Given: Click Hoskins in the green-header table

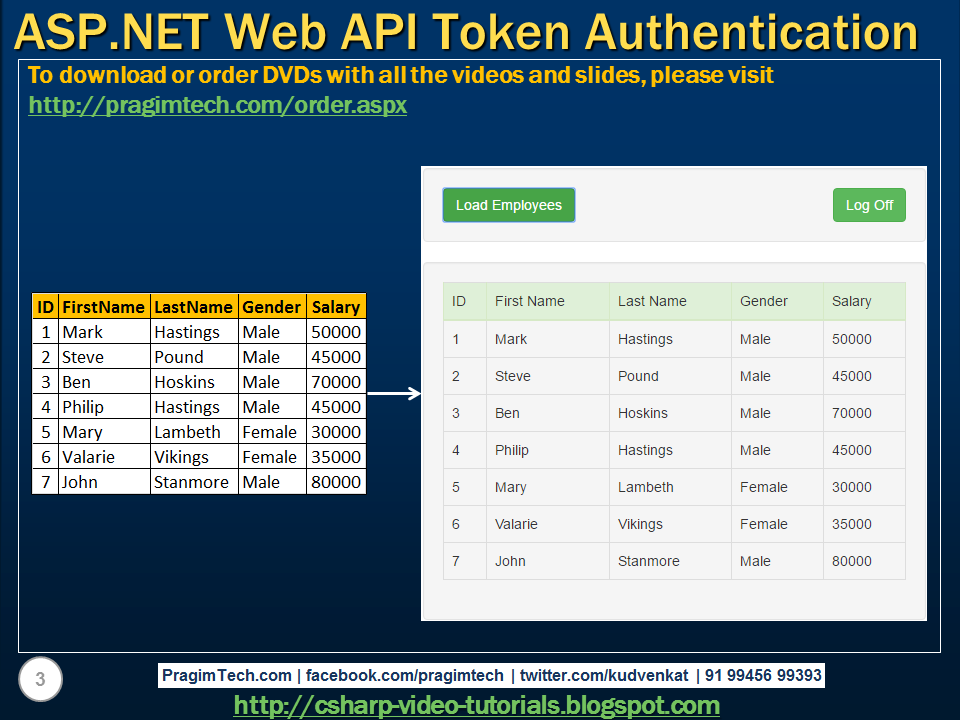Looking at the screenshot, I should [642, 413].
